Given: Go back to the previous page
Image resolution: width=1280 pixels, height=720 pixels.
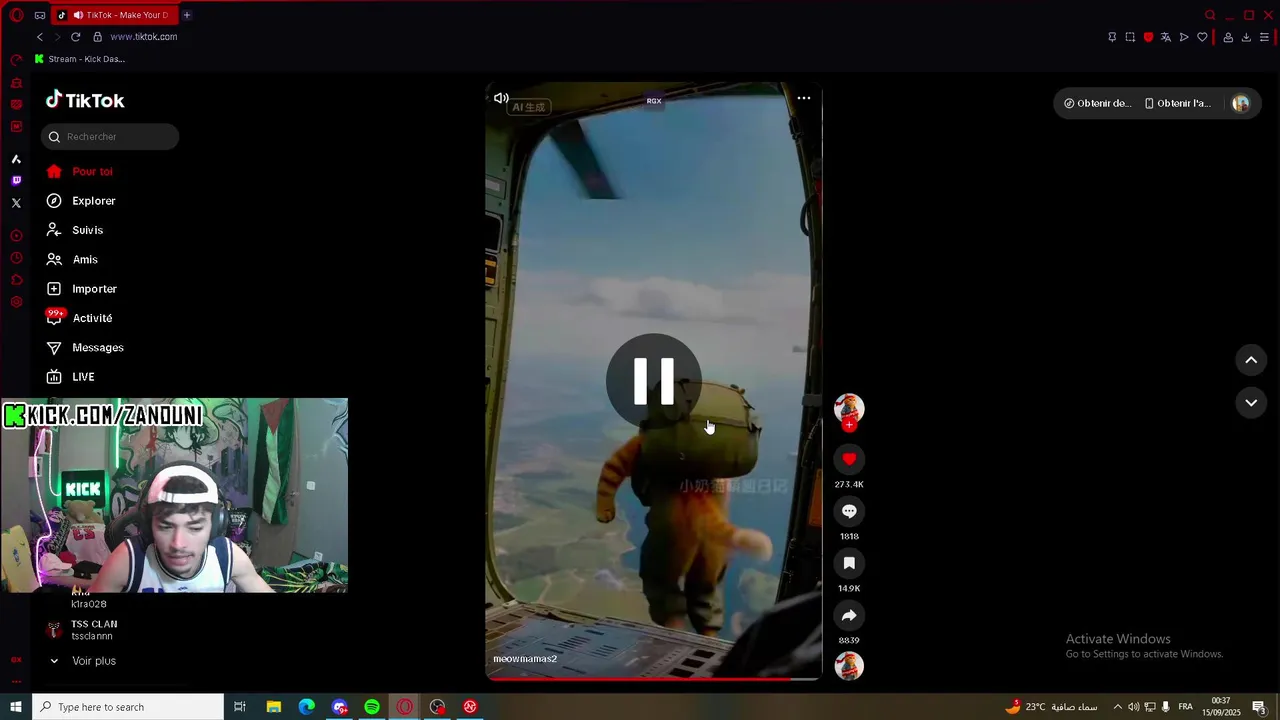Looking at the screenshot, I should [x=40, y=37].
